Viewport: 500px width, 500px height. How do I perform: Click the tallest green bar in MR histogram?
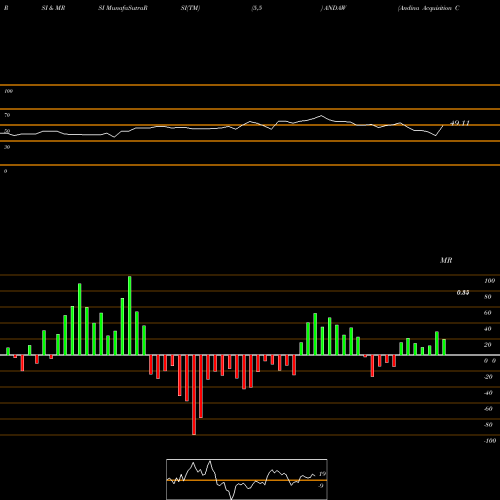(130, 315)
